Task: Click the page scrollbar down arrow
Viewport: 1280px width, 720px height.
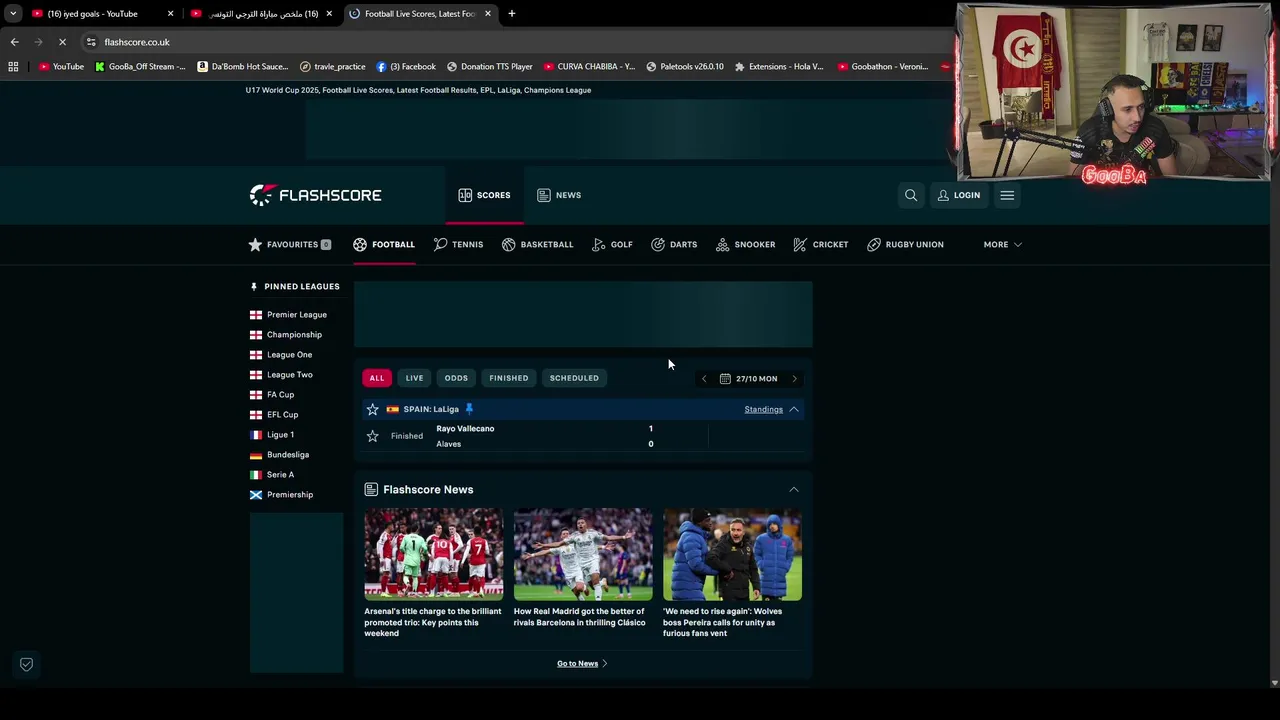Action: (x=1274, y=683)
